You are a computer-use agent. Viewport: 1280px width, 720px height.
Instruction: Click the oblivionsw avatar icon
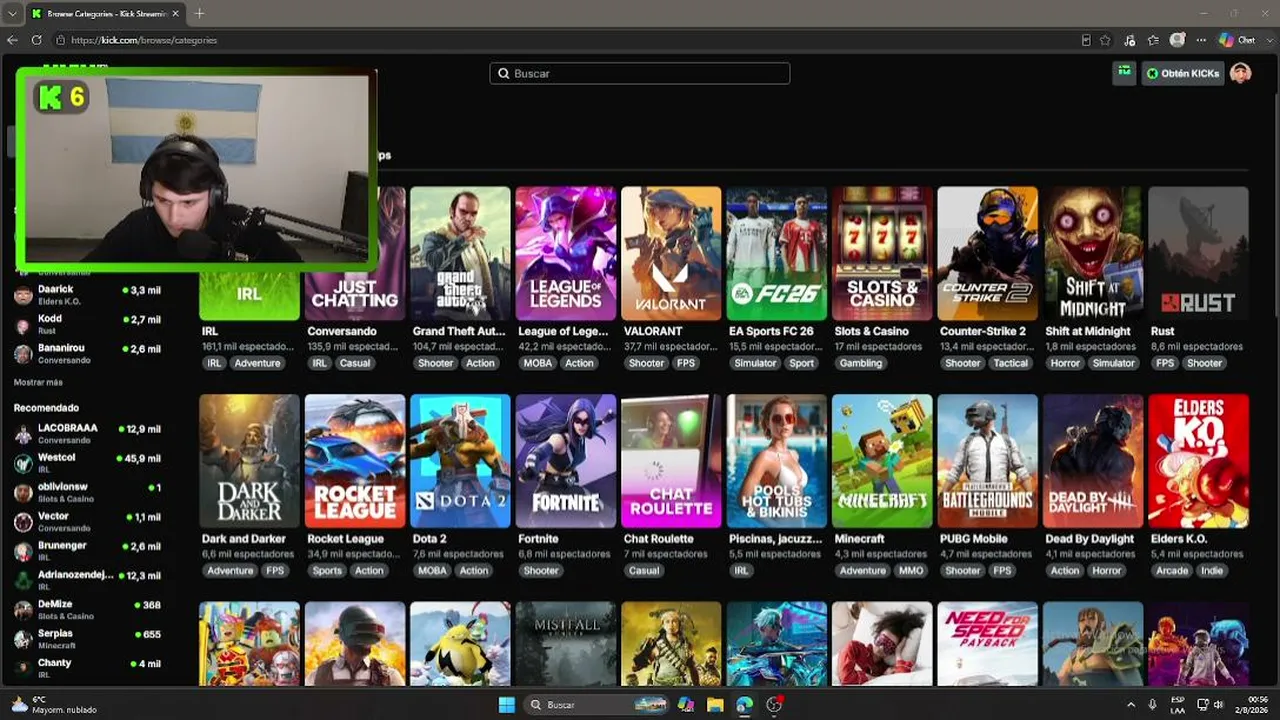tap(23, 492)
